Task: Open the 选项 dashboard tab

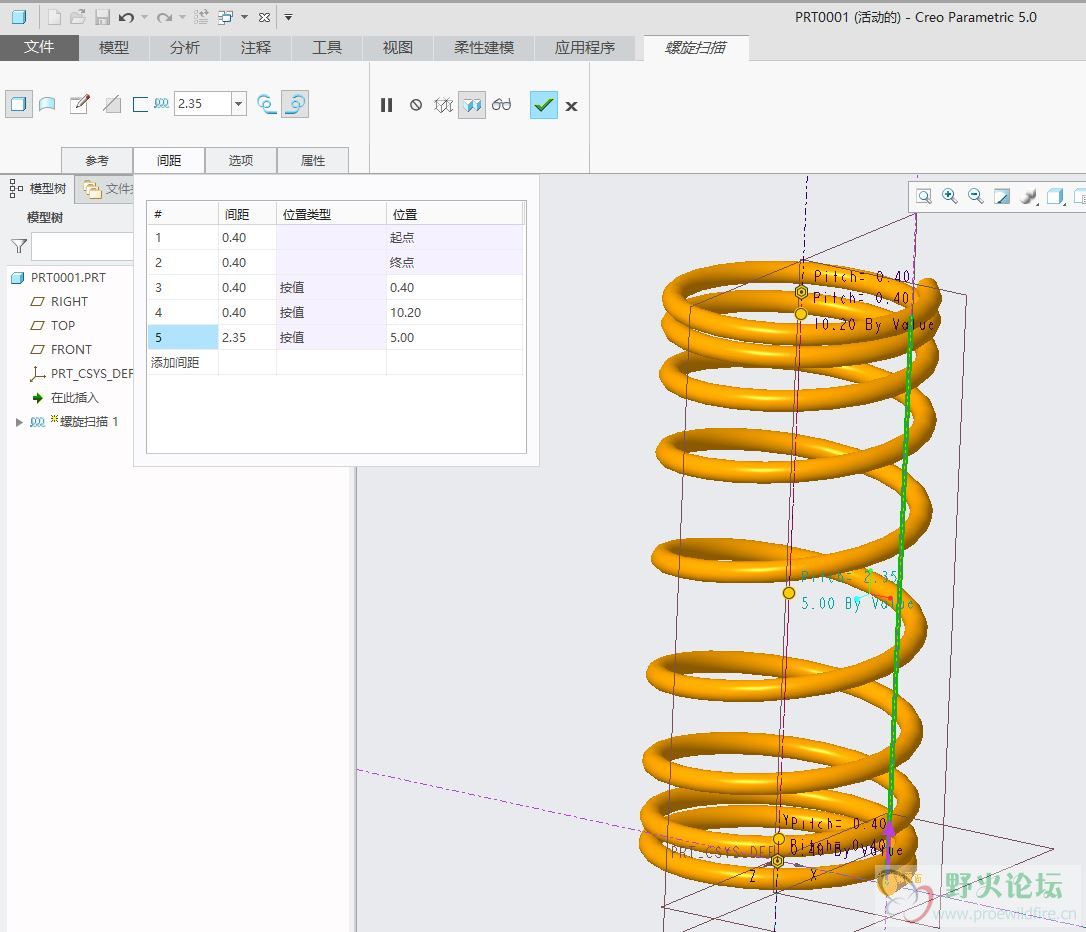Action: pos(241,161)
